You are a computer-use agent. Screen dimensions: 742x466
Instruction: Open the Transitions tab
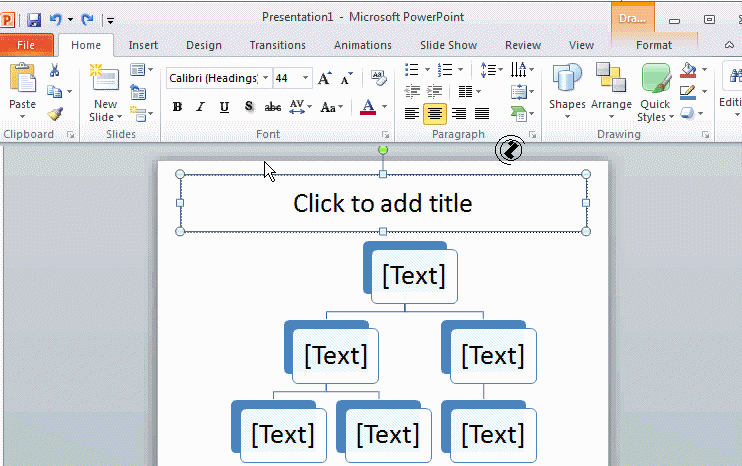click(277, 45)
